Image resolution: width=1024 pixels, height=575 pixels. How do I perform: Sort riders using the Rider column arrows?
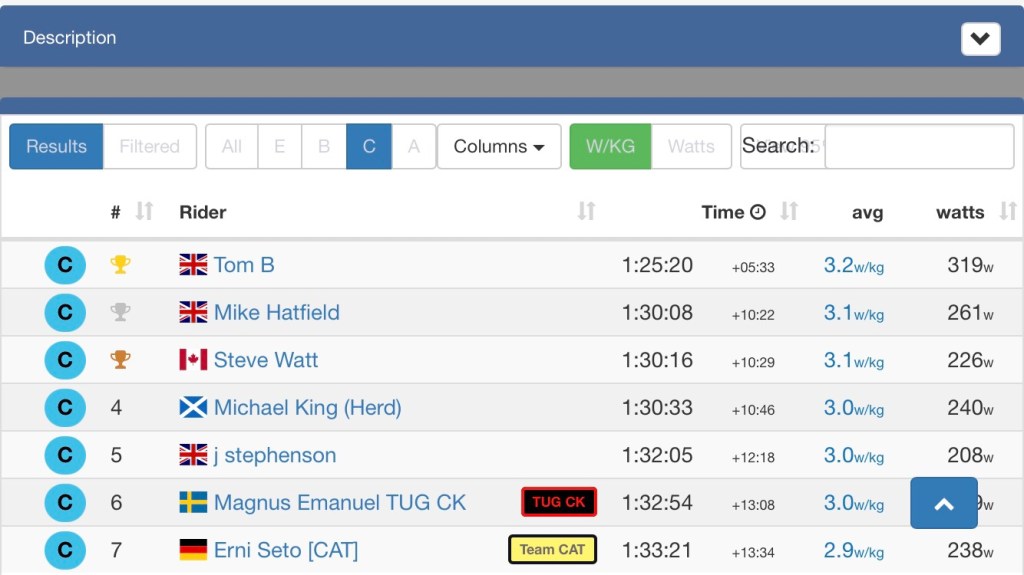pyautogui.click(x=586, y=211)
